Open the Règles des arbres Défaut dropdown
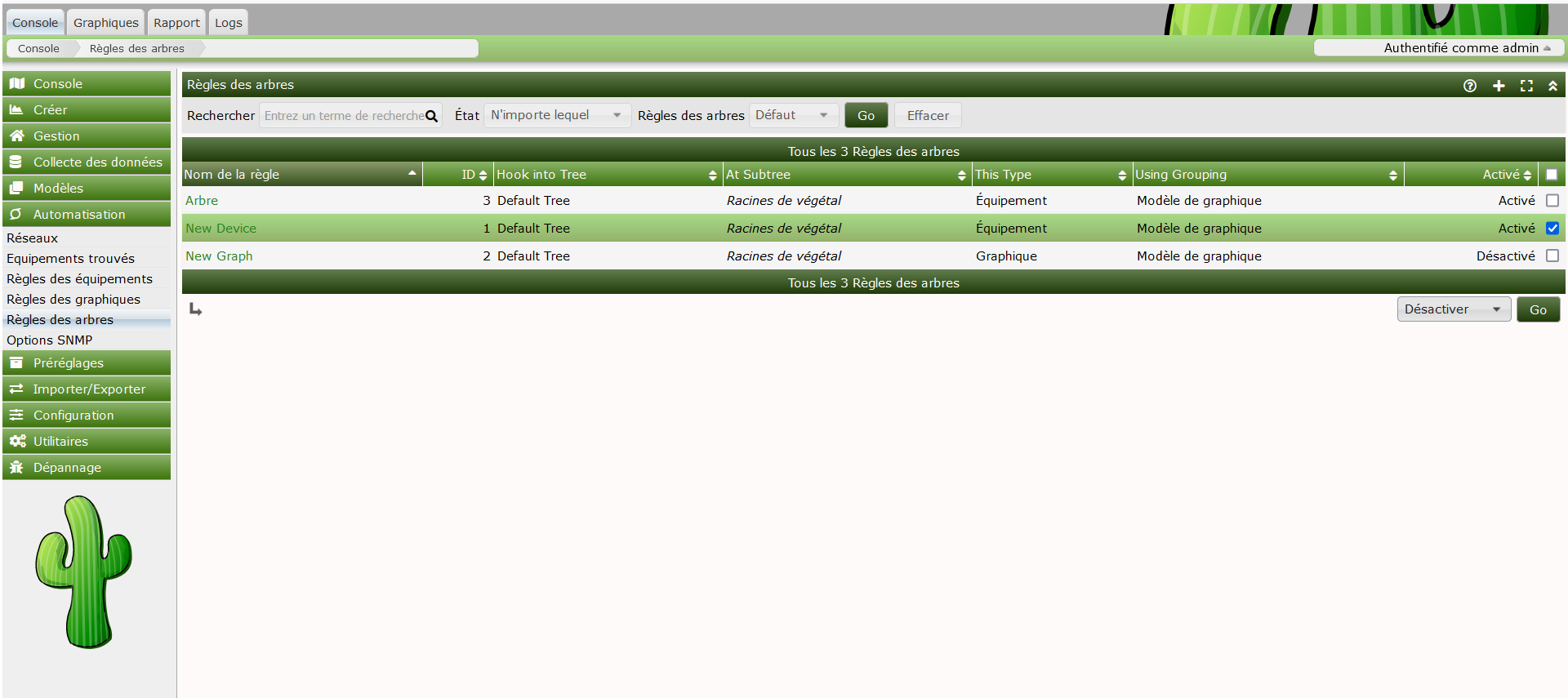This screenshot has height=698, width=1568. 792,116
